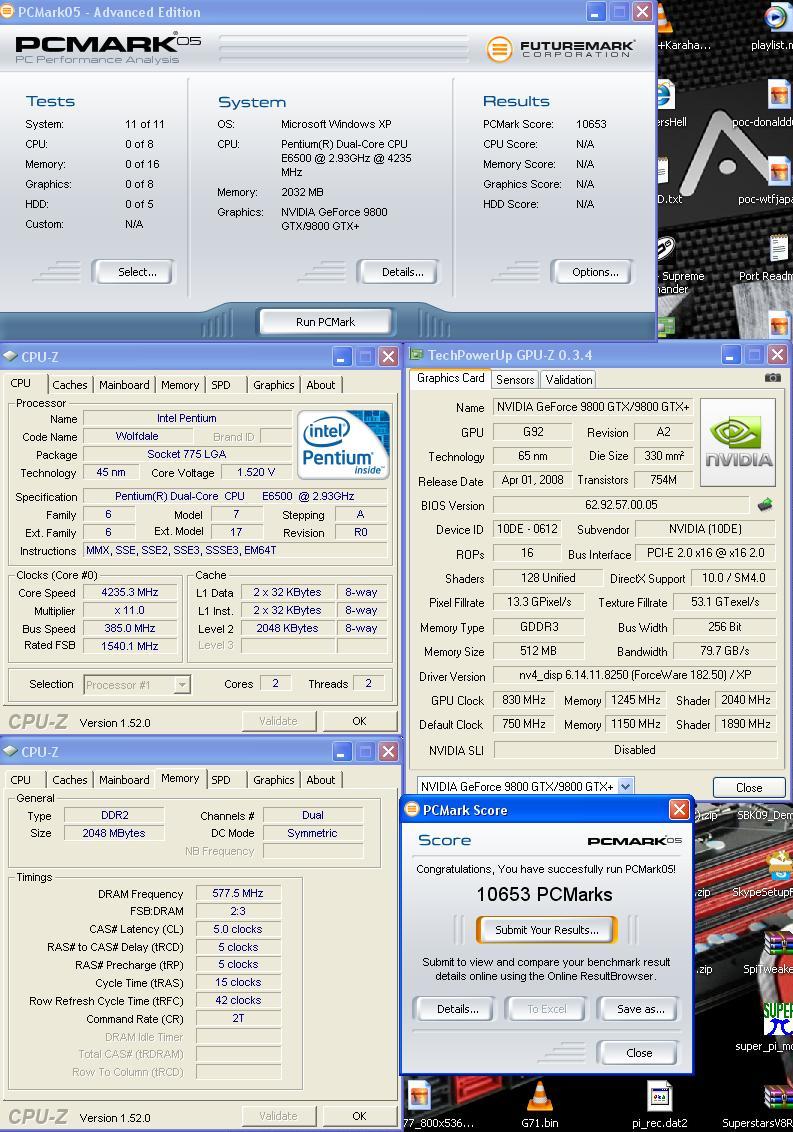
Task: Click the Rated FSB 1540.1 MHz value
Action: (129, 646)
